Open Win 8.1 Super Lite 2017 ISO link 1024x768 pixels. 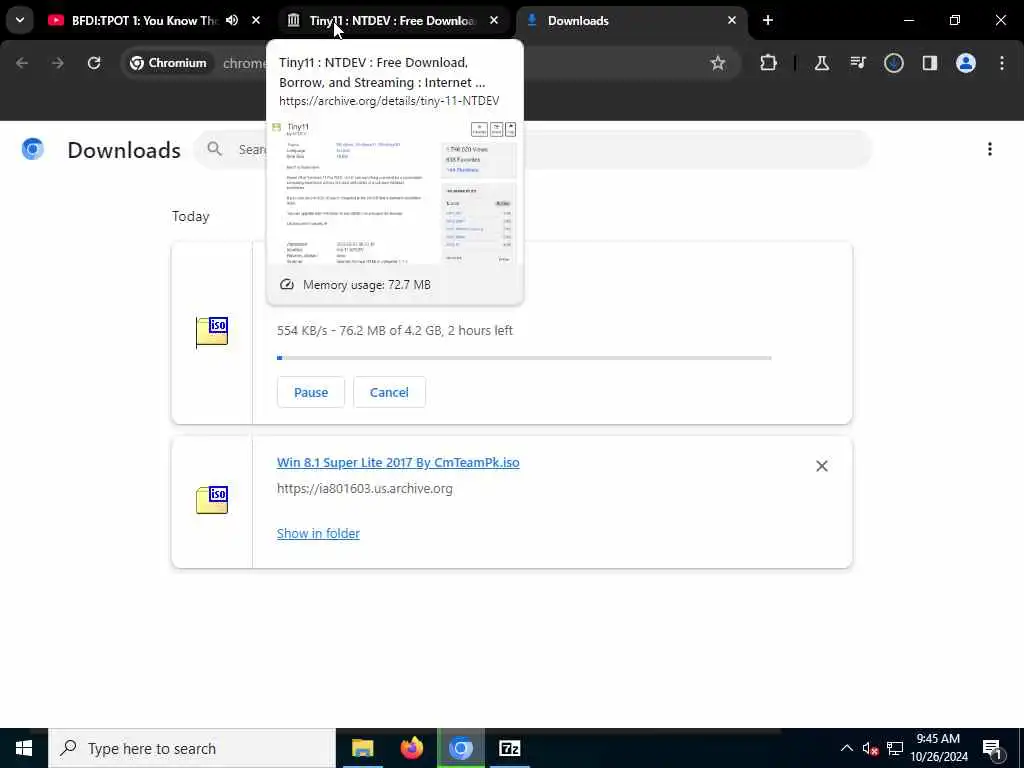pos(398,462)
